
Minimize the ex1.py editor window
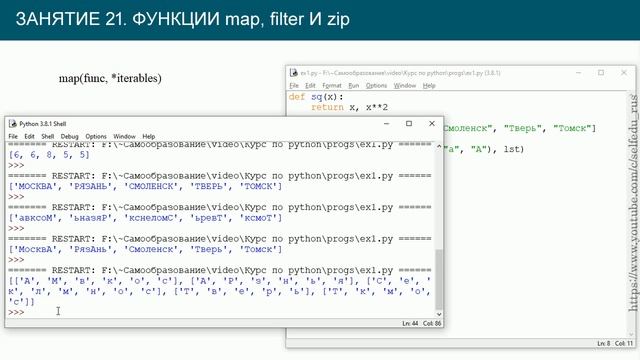[x=578, y=73]
